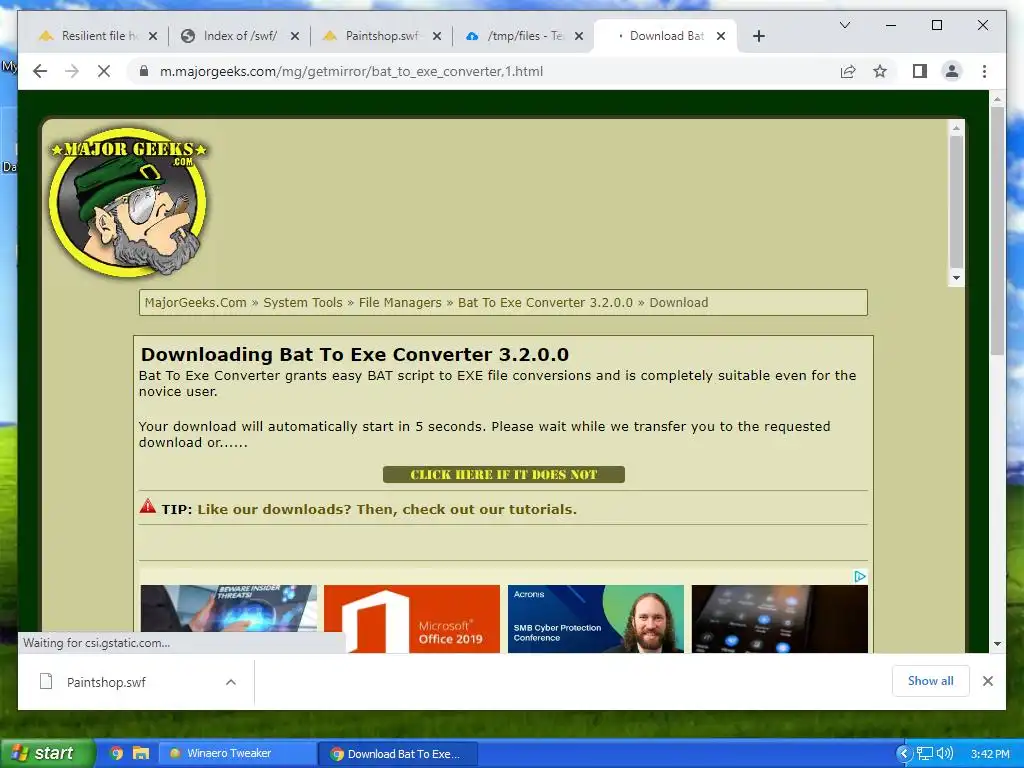Image resolution: width=1024 pixels, height=768 pixels.
Task: Go back with the browser back arrow
Action: coord(40,71)
